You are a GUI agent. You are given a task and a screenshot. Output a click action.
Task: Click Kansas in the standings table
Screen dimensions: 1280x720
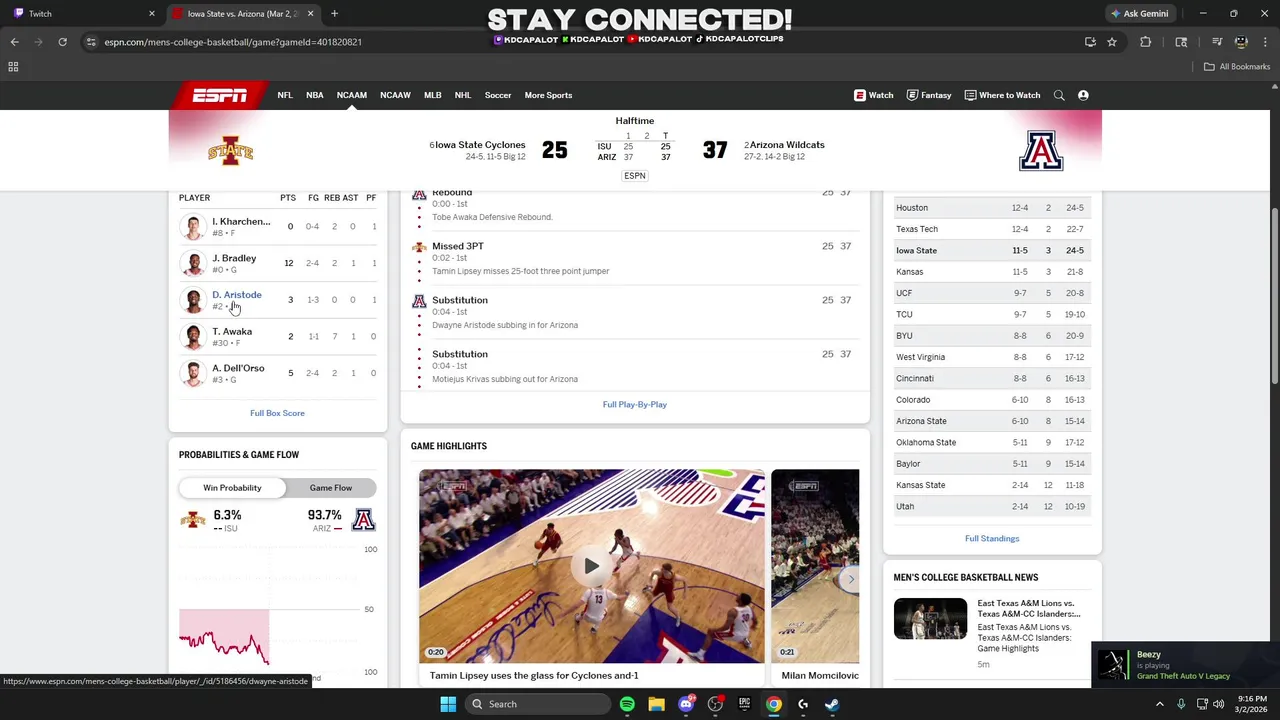pos(910,272)
